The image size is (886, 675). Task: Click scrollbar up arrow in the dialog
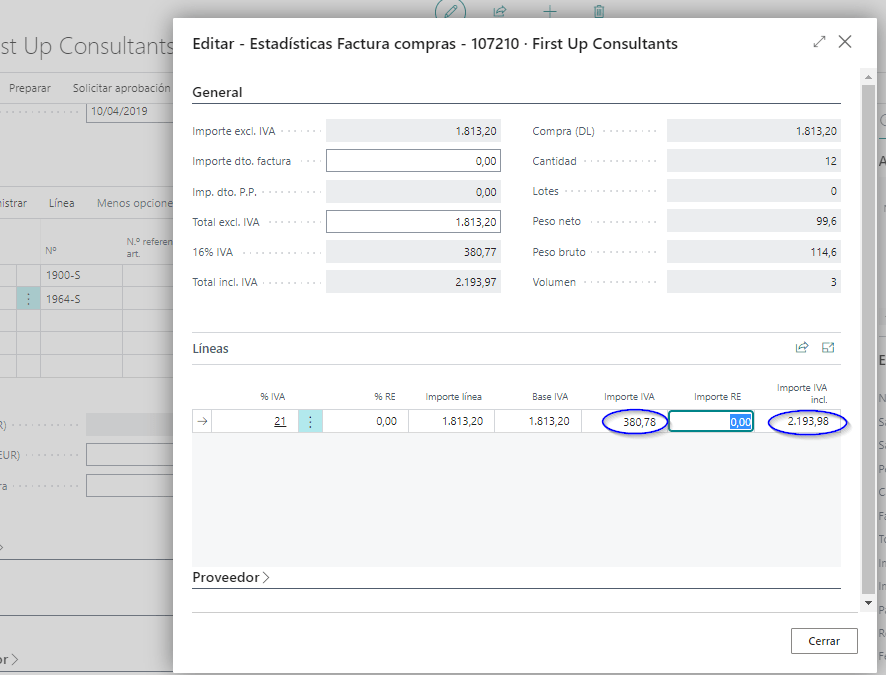coord(868,76)
